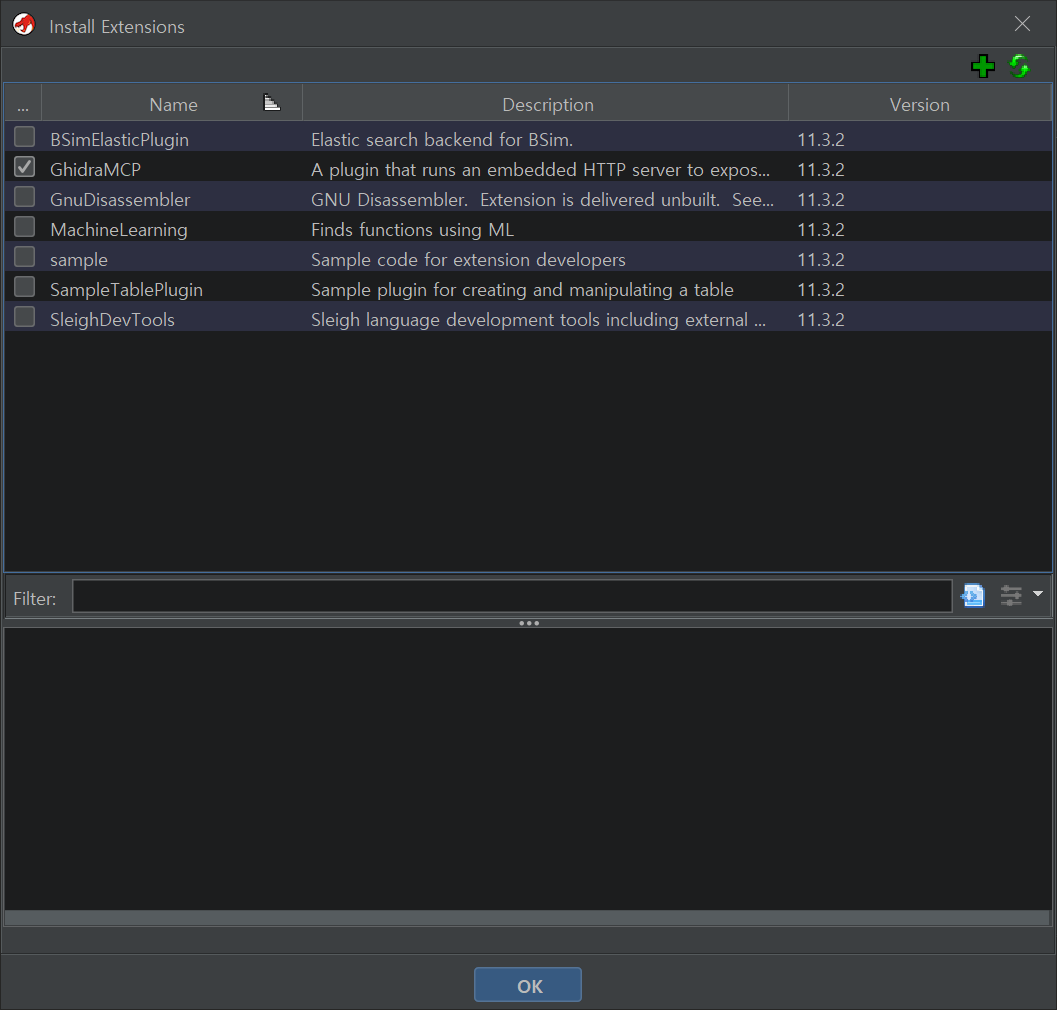Close the Install Extensions dialog
Viewport: 1057px width, 1010px height.
coord(1022,24)
